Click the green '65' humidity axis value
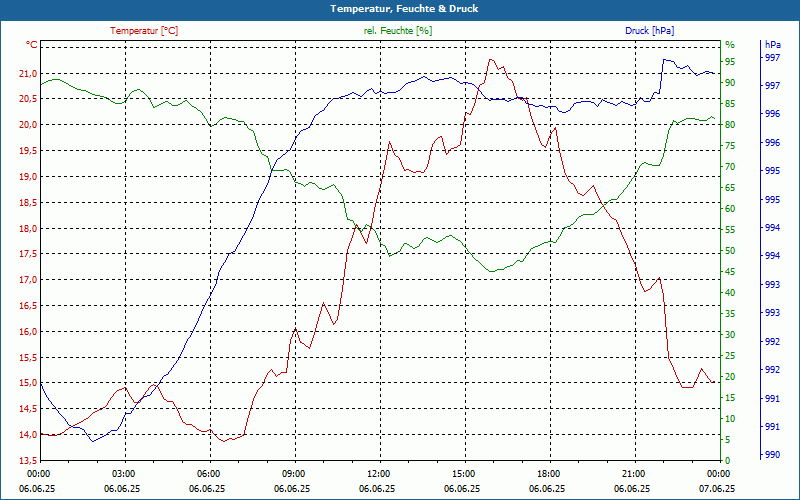This screenshot has height=500, width=800. click(730, 188)
